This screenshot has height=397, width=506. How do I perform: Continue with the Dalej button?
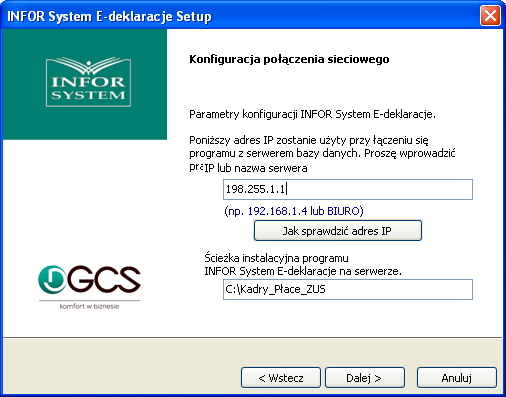[365, 378]
